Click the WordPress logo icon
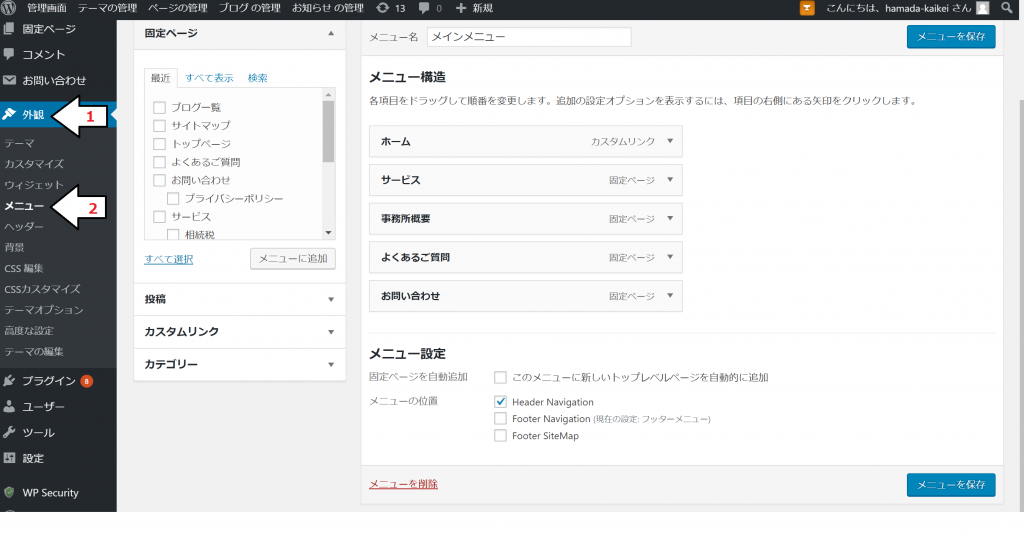This screenshot has height=554, width=1024. tap(8, 8)
